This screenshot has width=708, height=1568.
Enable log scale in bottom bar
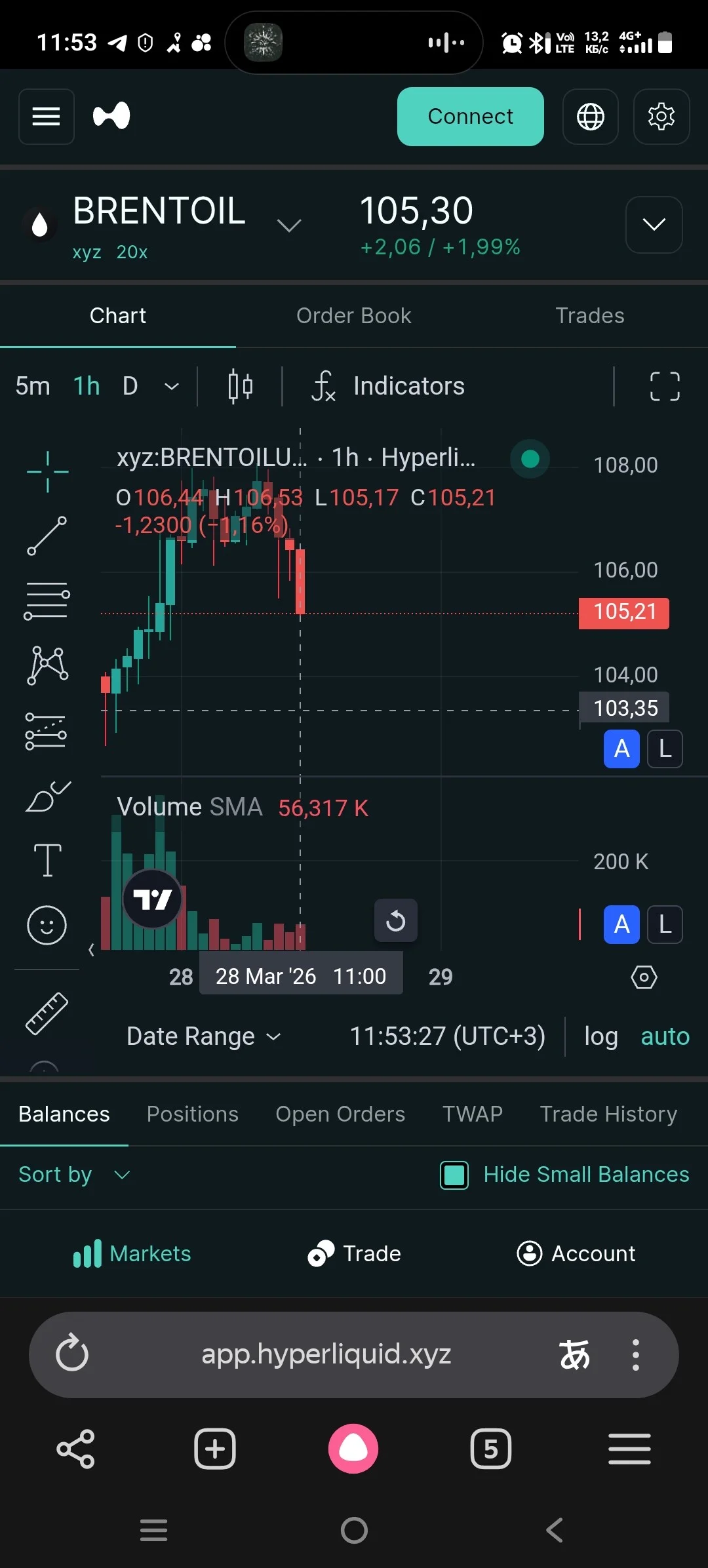(601, 1036)
